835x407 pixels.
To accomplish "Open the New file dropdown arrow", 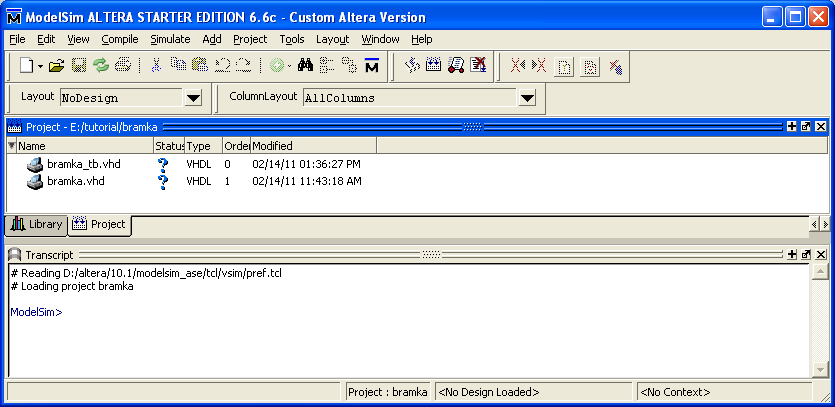I will 40,66.
